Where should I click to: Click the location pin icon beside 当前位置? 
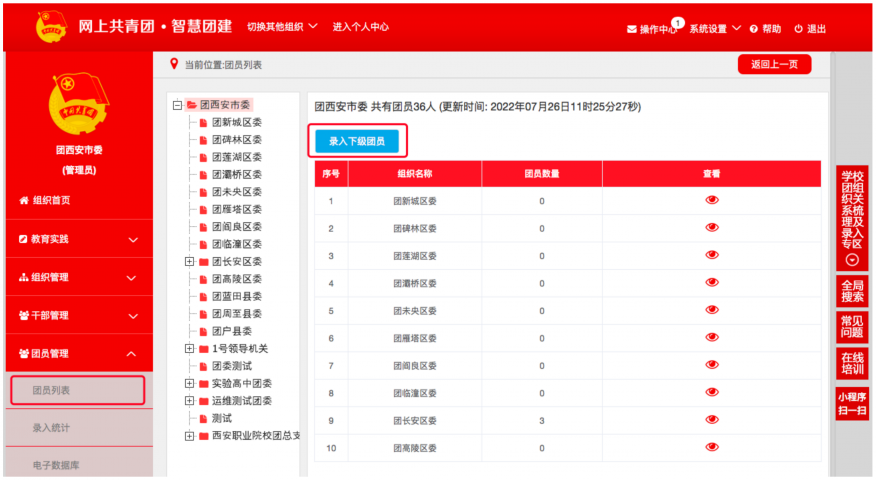click(x=174, y=65)
